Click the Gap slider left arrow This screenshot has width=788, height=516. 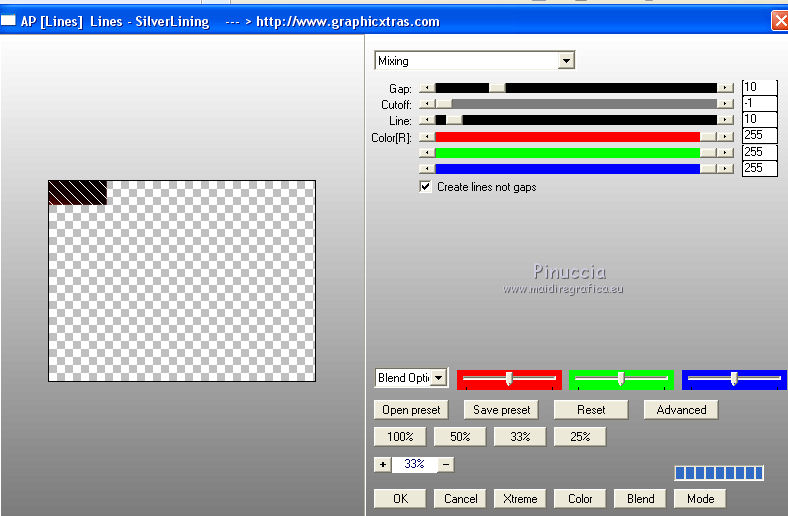pos(427,88)
